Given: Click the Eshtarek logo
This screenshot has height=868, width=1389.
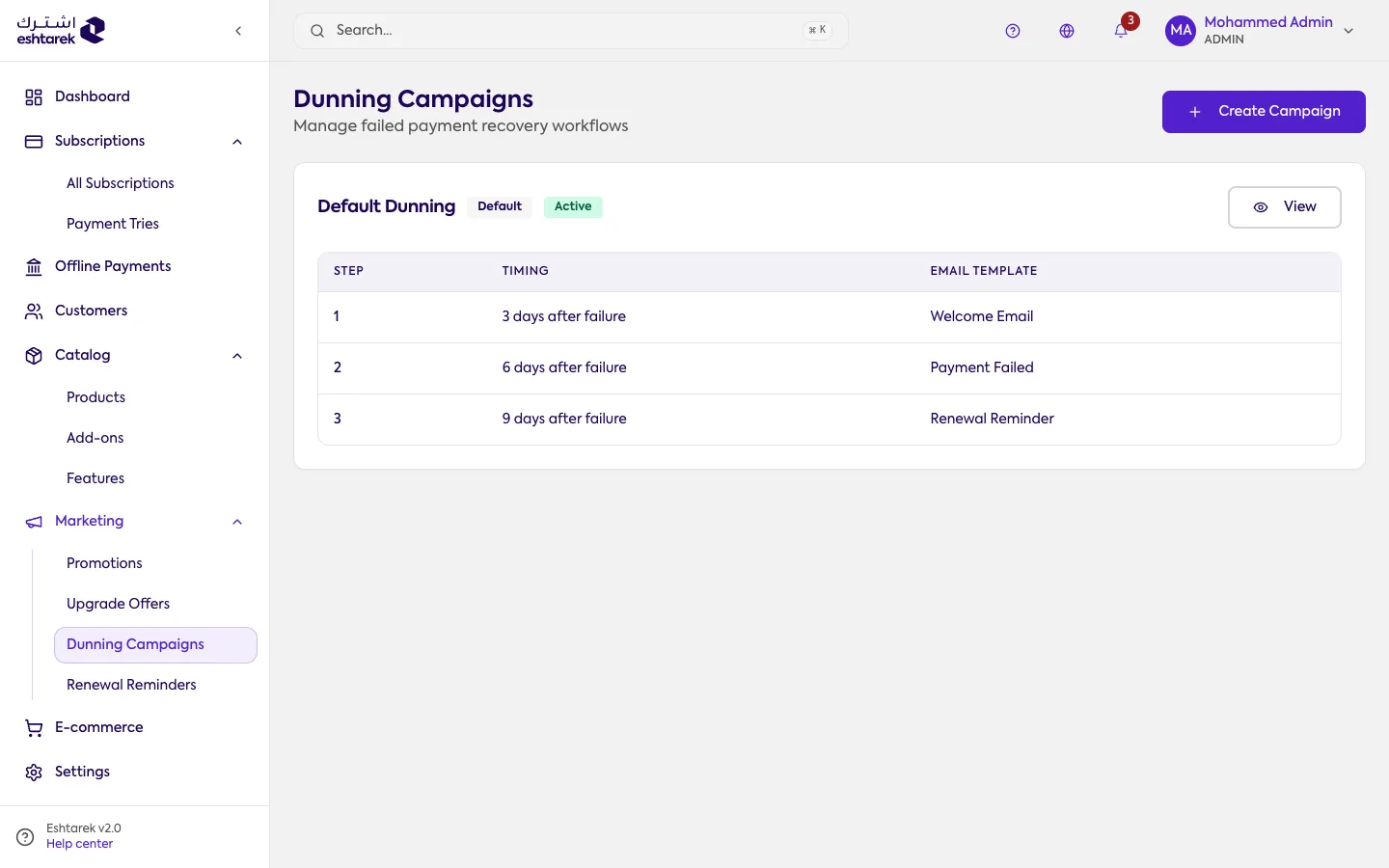Looking at the screenshot, I should click(61, 30).
